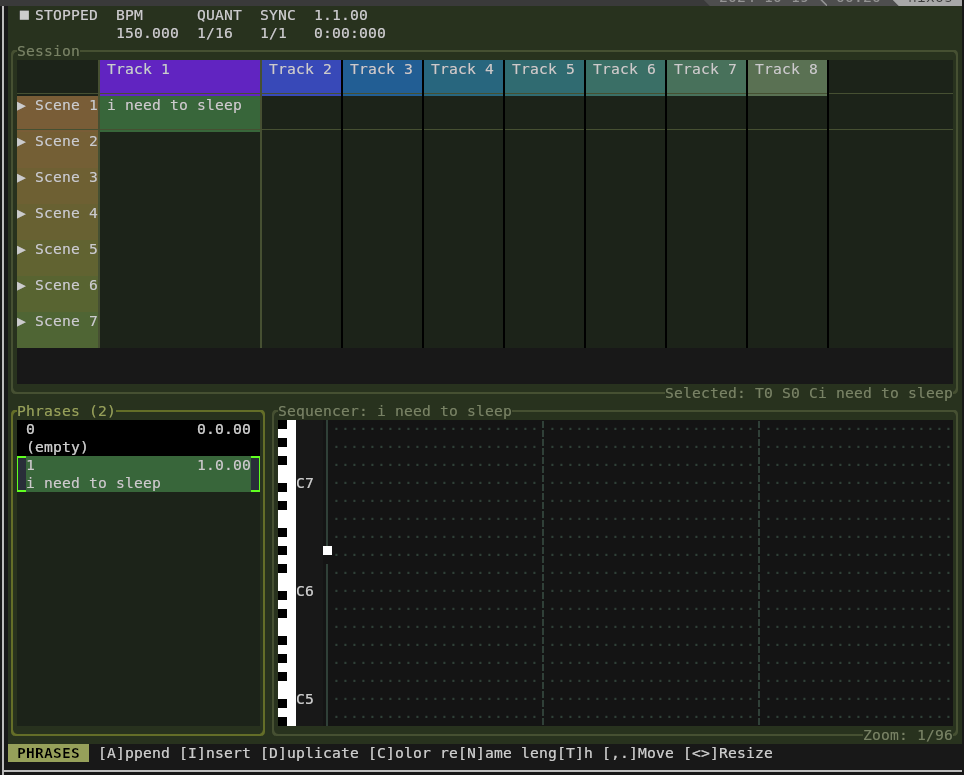Select the Scene 7 label
The height and width of the screenshot is (775, 964).
[66, 321]
